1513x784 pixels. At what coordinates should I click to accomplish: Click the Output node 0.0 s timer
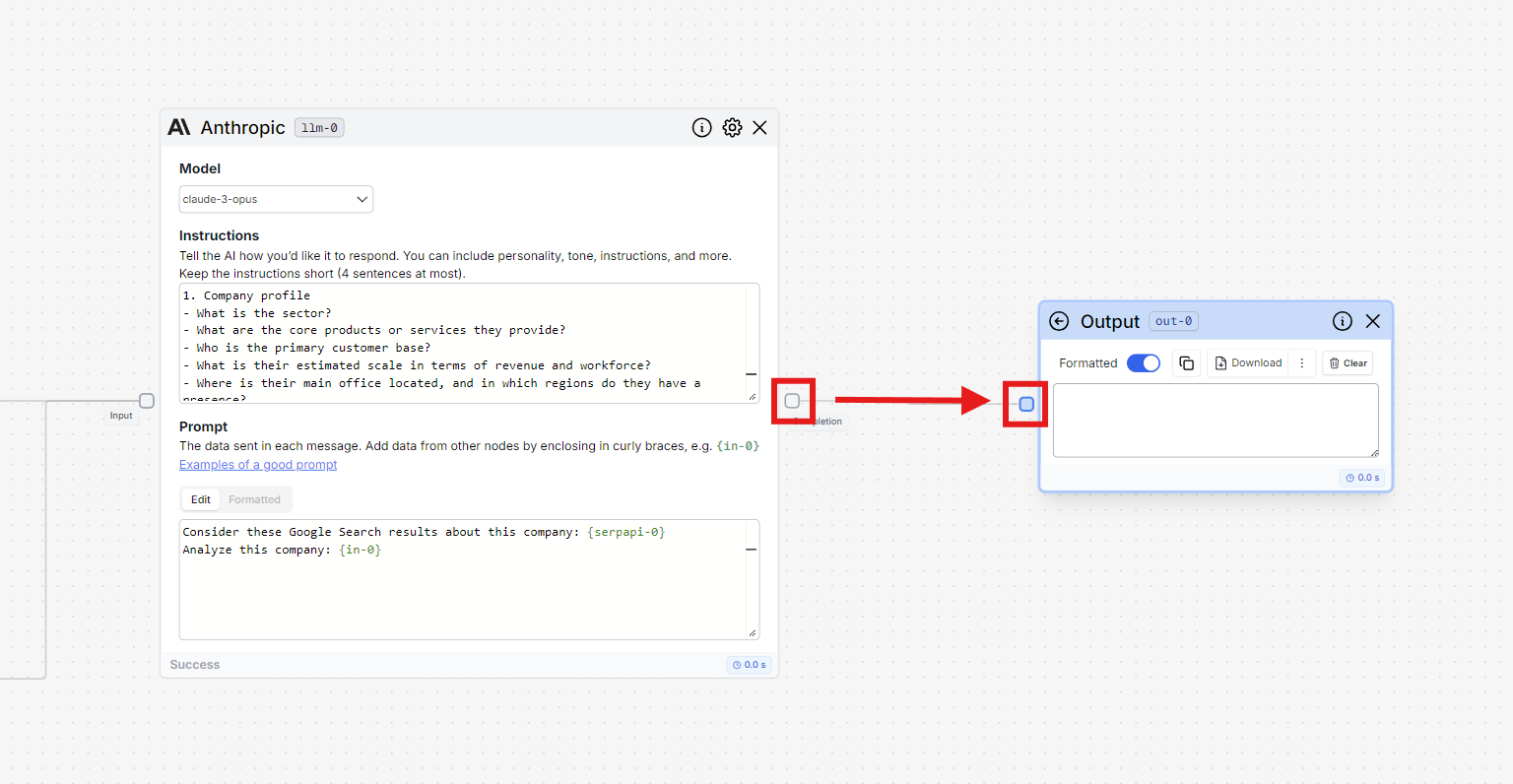coord(1362,478)
